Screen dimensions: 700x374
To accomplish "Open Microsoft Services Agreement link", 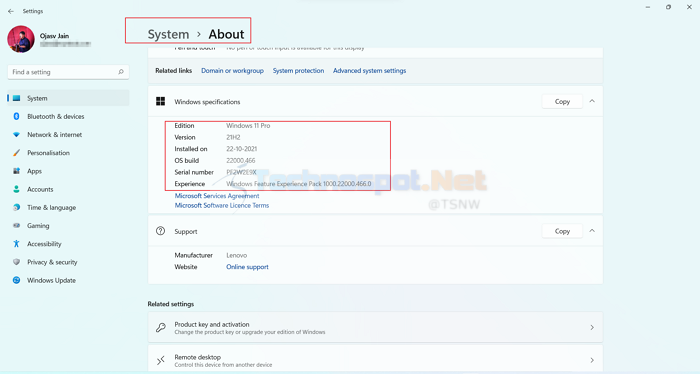I will [217, 196].
